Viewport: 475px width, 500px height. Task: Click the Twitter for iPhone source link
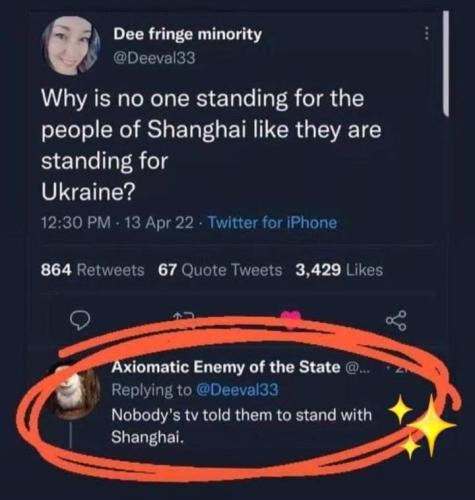[x=272, y=222]
